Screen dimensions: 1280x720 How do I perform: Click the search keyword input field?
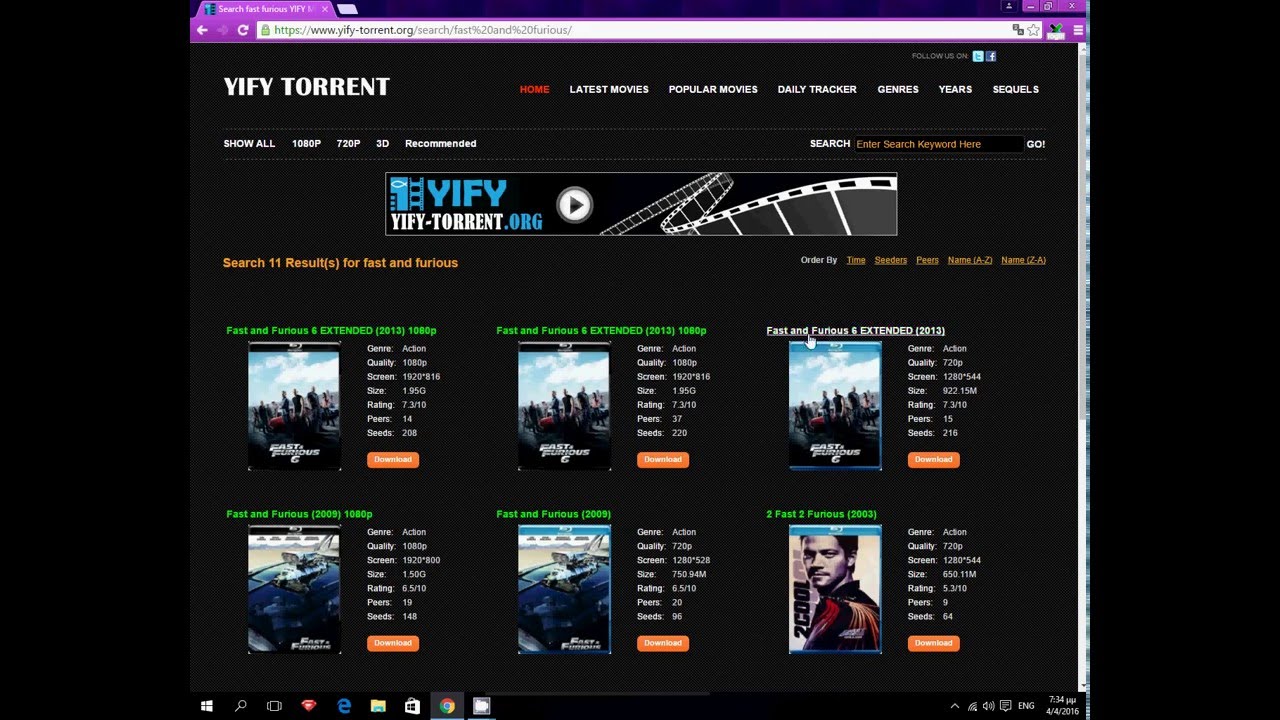pos(938,144)
